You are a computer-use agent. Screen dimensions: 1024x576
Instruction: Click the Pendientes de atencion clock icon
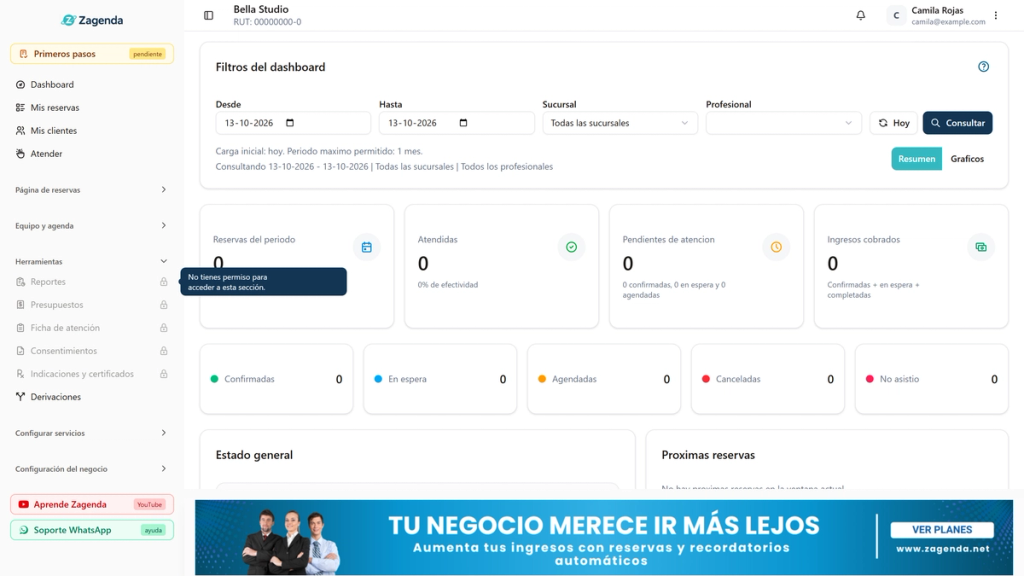point(776,247)
